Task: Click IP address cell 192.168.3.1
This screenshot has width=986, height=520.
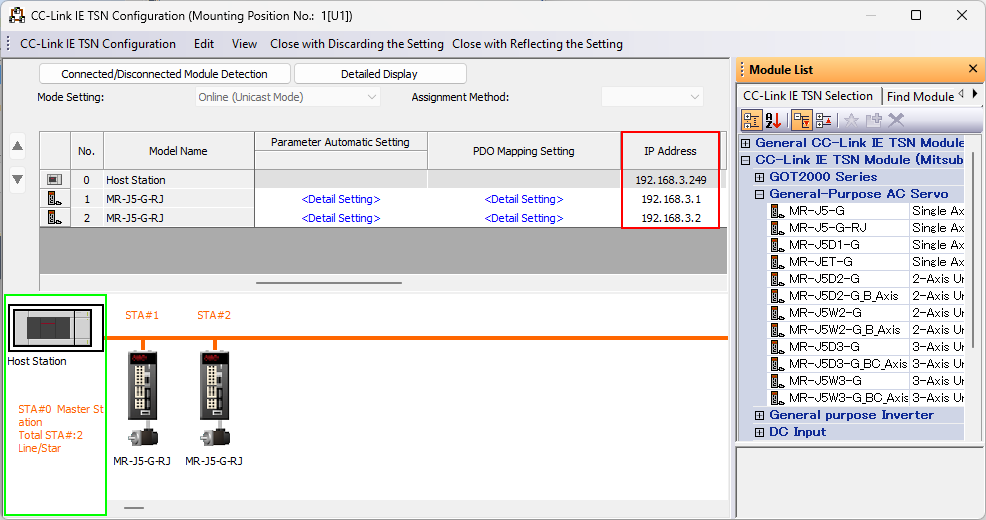Action: click(x=670, y=199)
